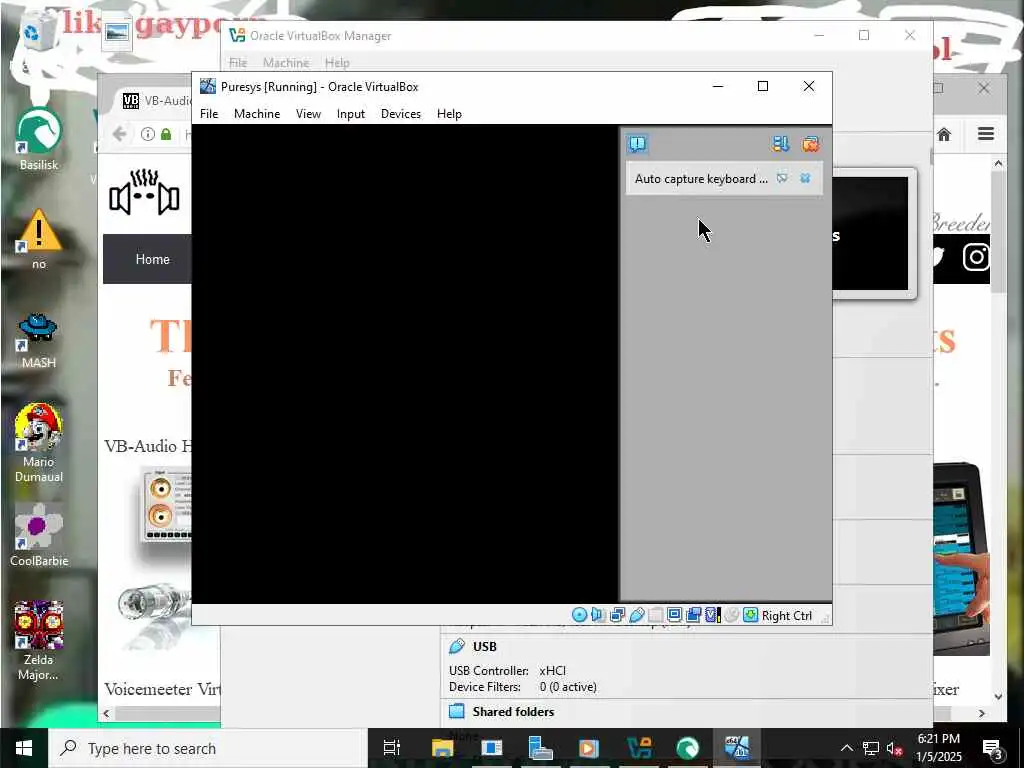Click the optical disk status icon
1024x768 pixels.
coord(579,615)
